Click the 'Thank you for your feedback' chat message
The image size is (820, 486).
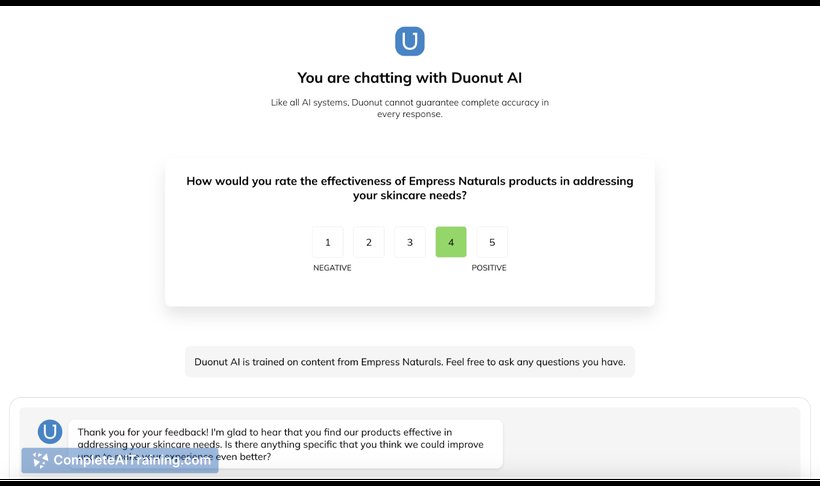pyautogui.click(x=286, y=444)
